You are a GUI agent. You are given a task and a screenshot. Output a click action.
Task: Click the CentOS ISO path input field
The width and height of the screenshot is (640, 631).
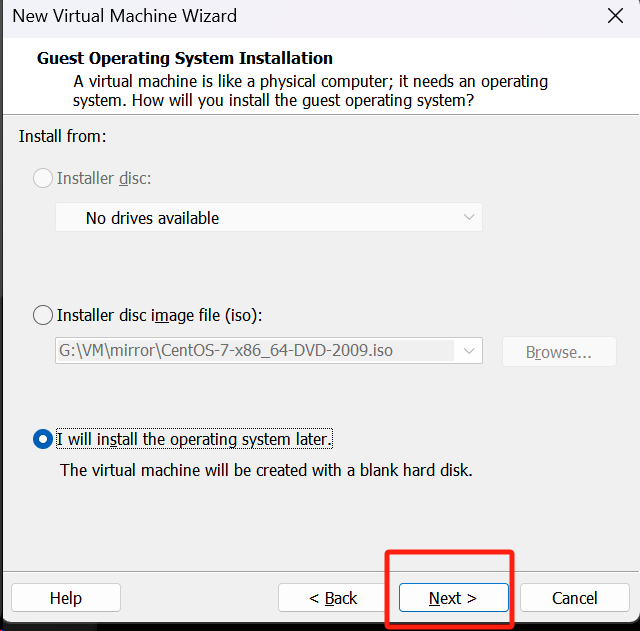[255, 351]
